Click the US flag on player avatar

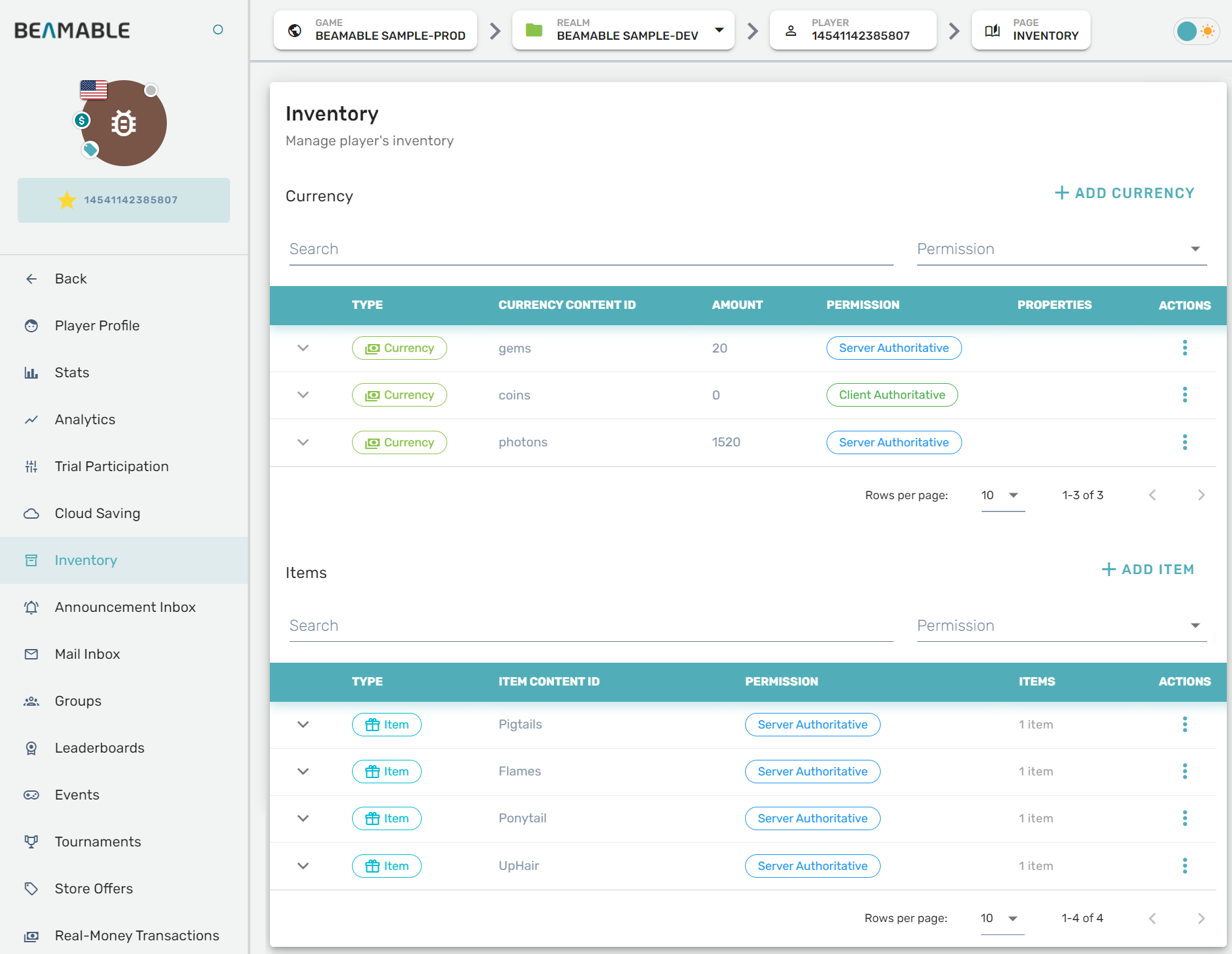(94, 90)
